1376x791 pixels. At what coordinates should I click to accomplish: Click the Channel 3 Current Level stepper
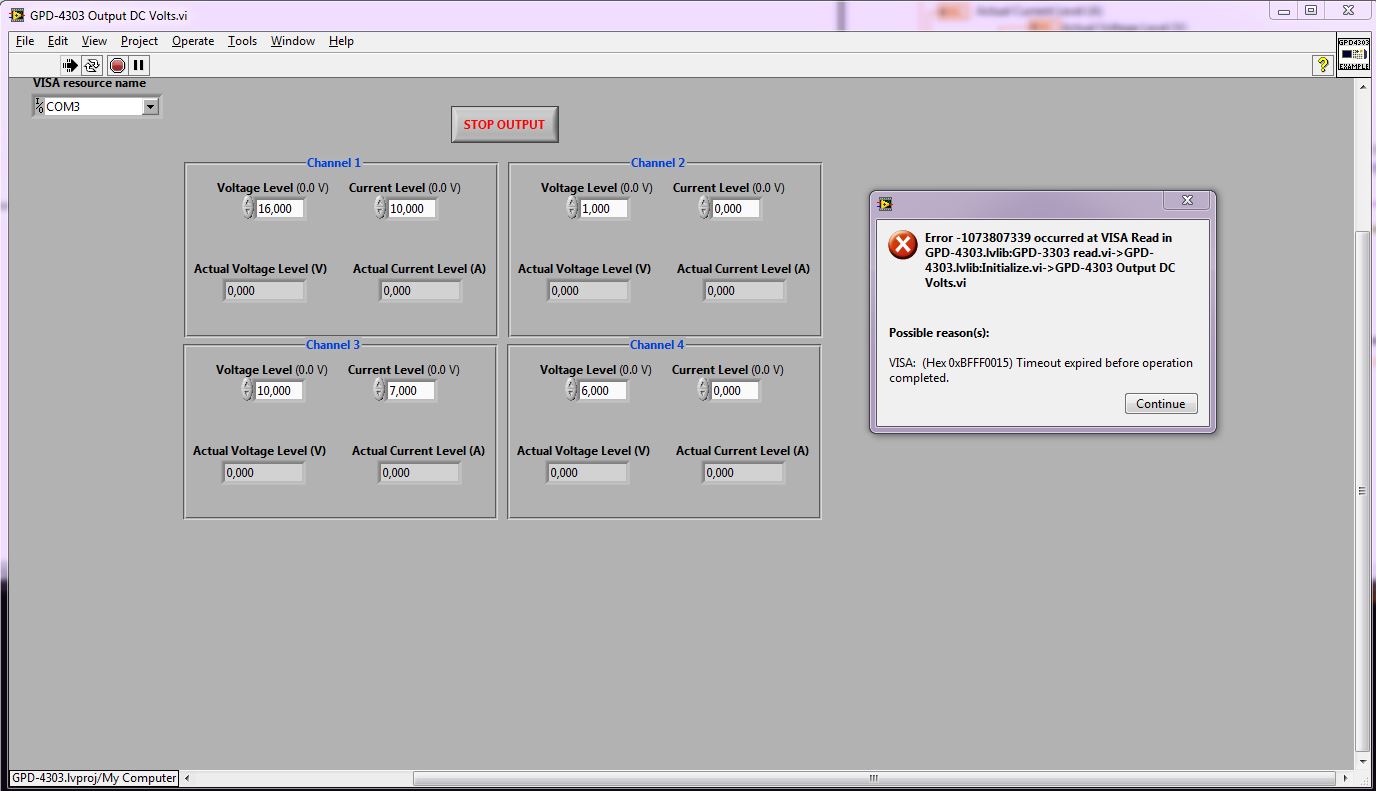pyautogui.click(x=379, y=390)
